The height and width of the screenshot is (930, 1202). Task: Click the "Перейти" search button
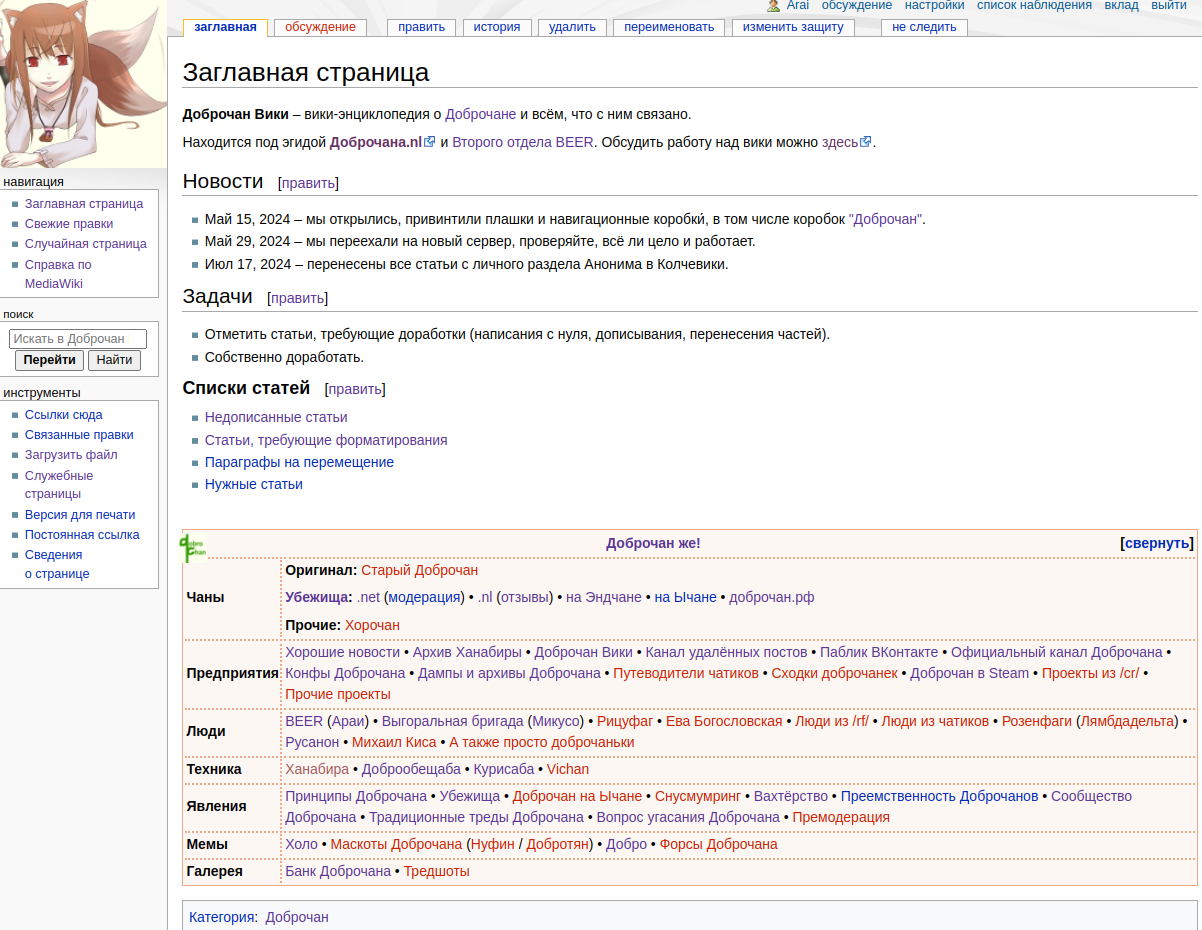click(49, 360)
